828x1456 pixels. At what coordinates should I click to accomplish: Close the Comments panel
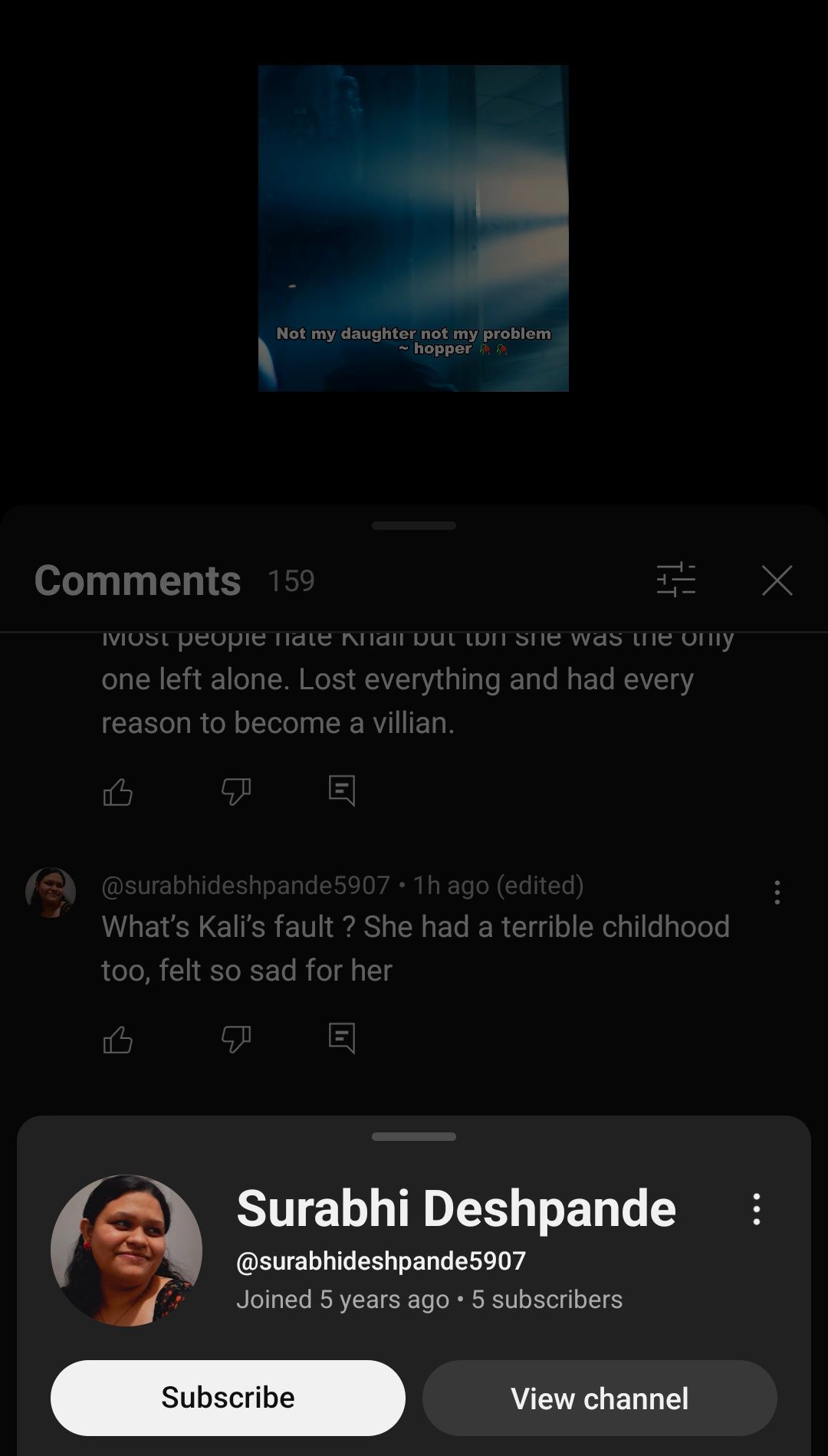click(777, 580)
